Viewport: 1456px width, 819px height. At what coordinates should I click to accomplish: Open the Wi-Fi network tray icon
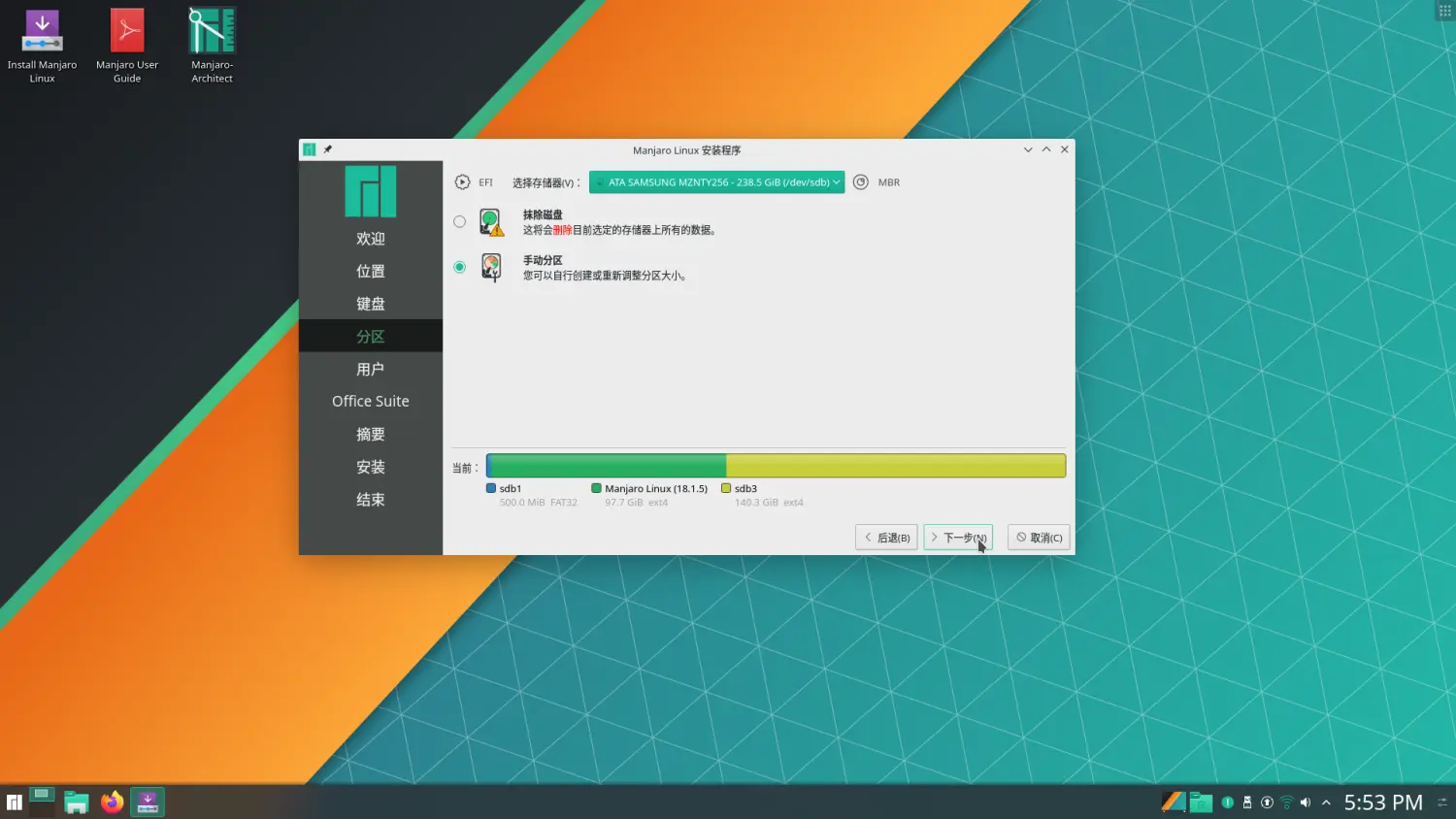pos(1286,803)
